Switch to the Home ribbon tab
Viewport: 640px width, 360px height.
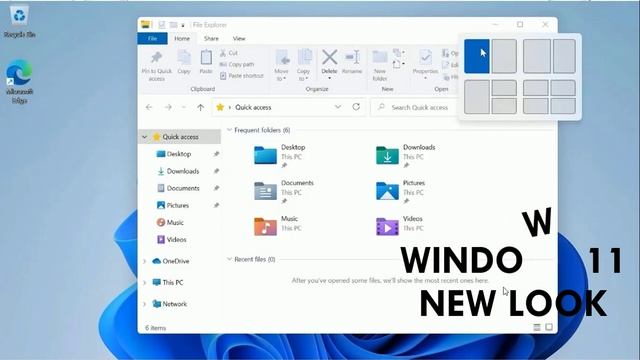pyautogui.click(x=182, y=38)
